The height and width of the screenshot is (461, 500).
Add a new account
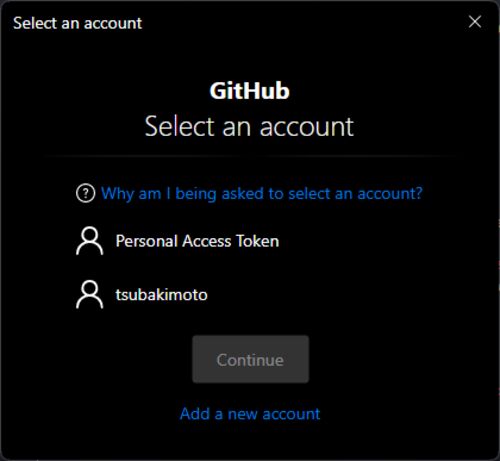click(250, 414)
